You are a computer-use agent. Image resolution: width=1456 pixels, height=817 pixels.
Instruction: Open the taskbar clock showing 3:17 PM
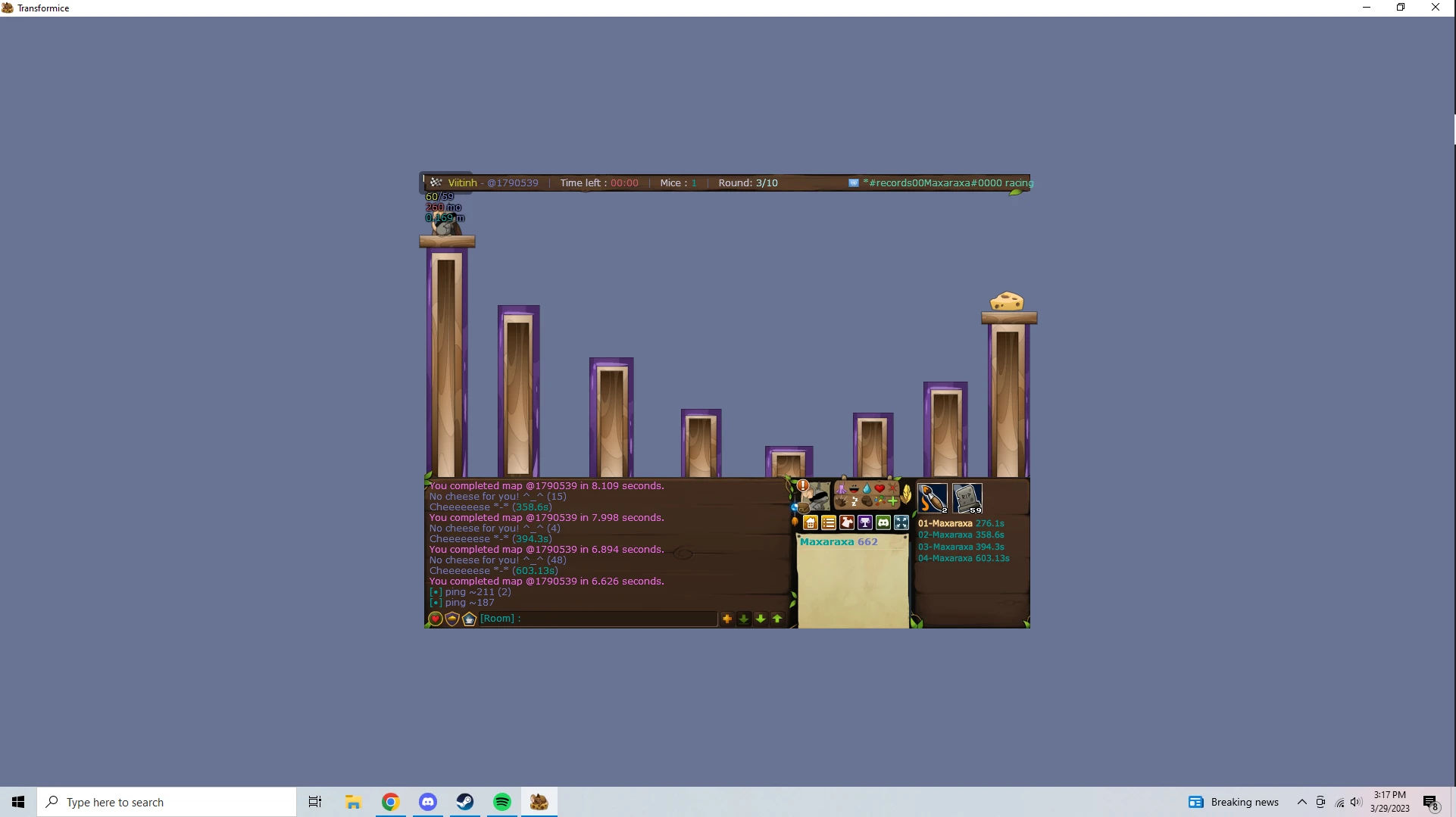pyautogui.click(x=1389, y=802)
